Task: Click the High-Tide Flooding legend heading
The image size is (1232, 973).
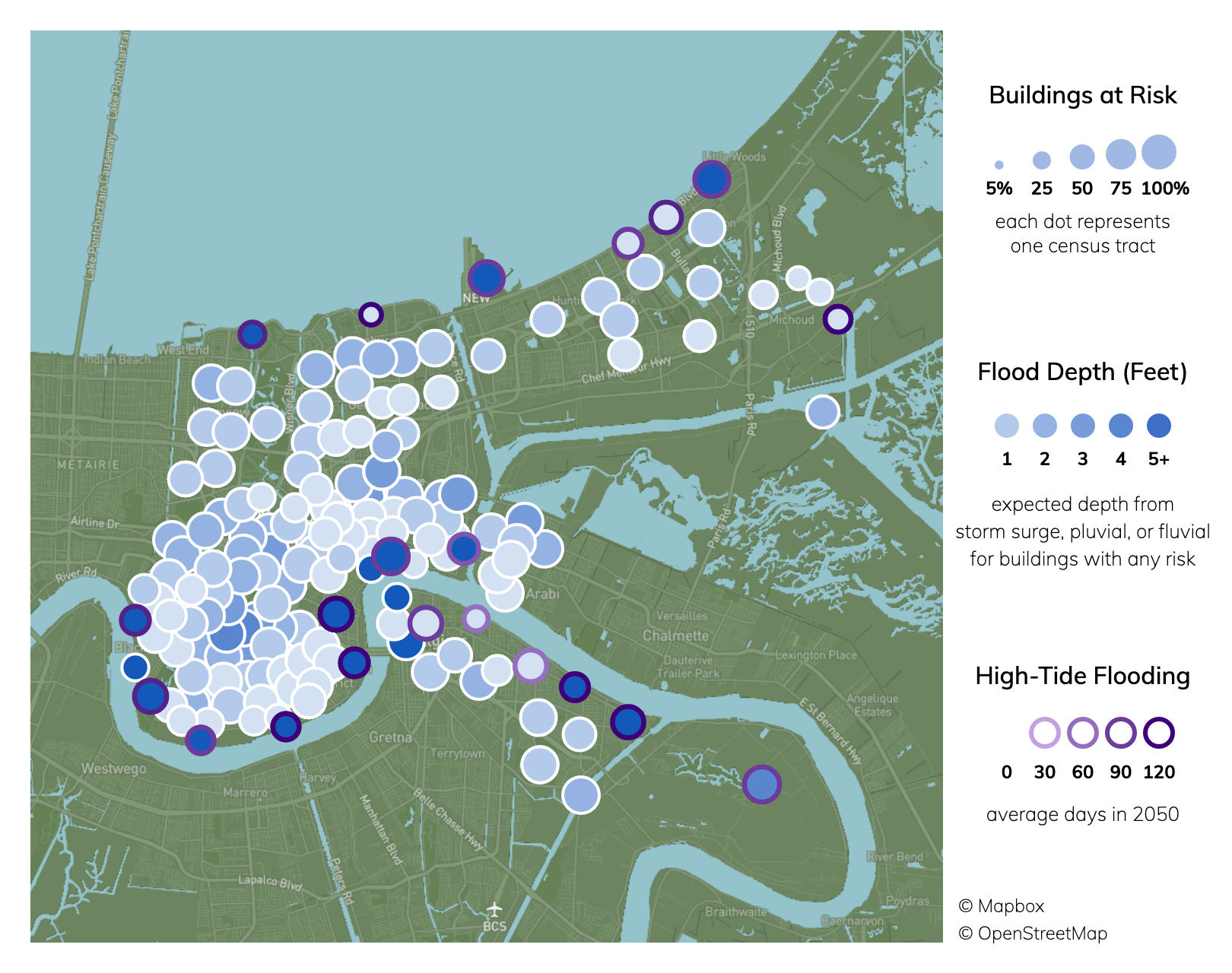Action: tap(1082, 676)
